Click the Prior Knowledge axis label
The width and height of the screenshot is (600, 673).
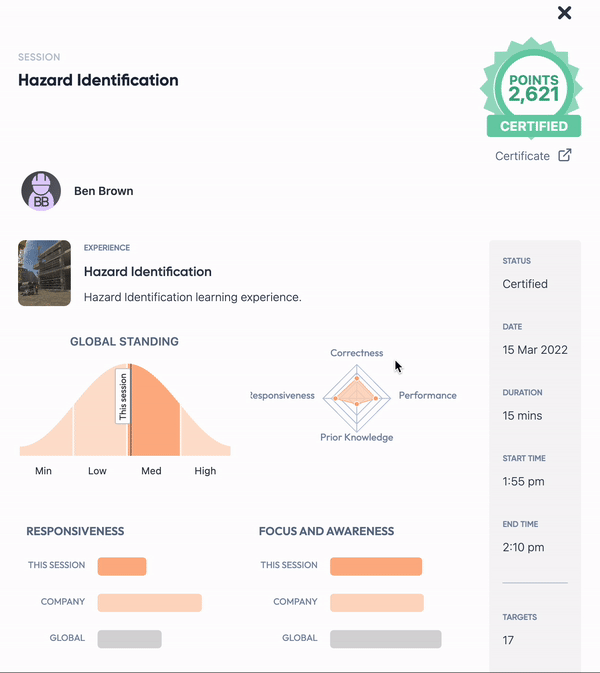357,437
